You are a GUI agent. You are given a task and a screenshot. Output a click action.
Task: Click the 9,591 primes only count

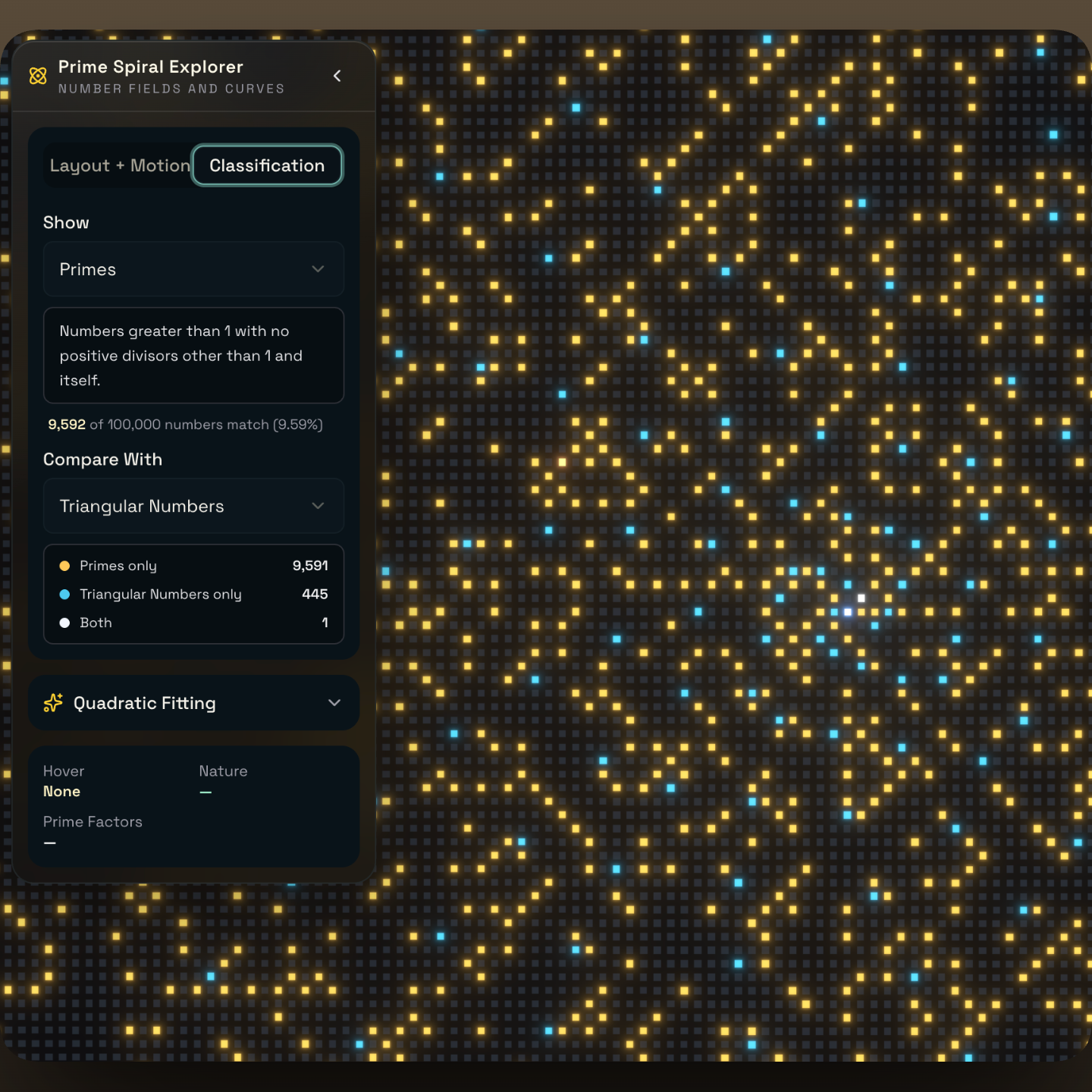tap(310, 566)
